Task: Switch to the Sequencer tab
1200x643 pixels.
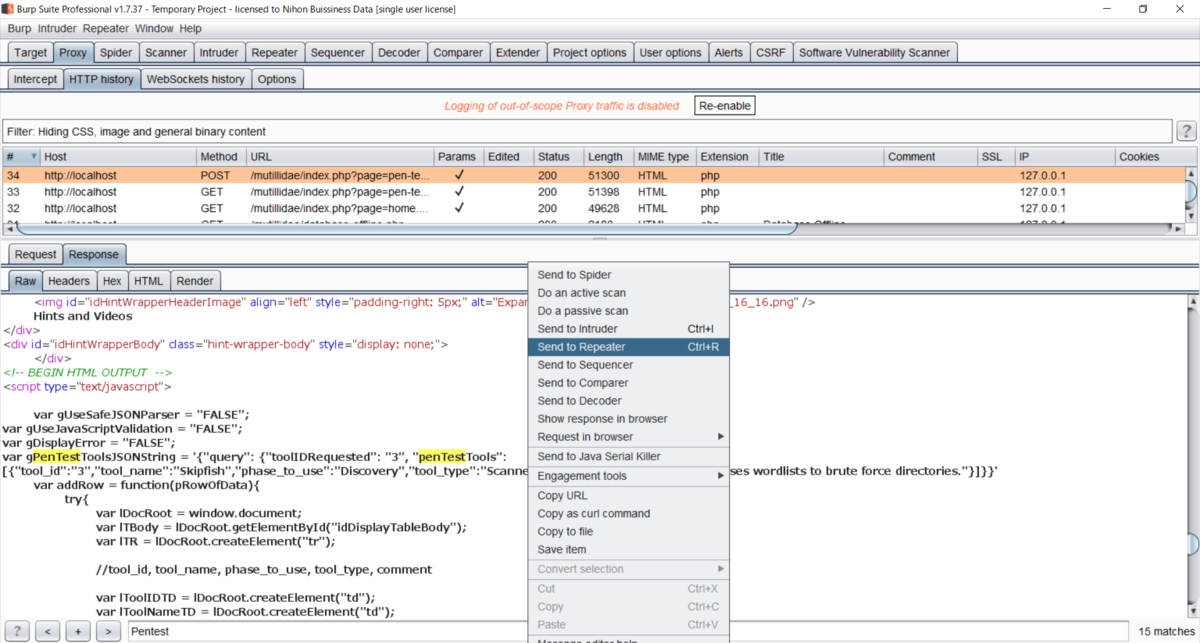Action: click(338, 53)
